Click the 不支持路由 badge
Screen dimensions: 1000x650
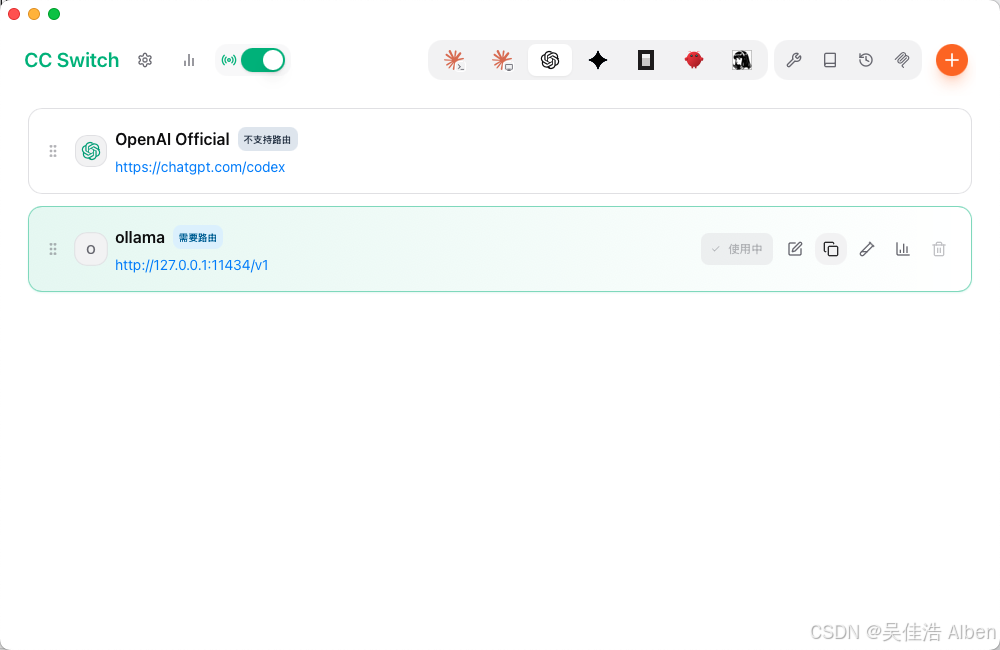point(267,139)
